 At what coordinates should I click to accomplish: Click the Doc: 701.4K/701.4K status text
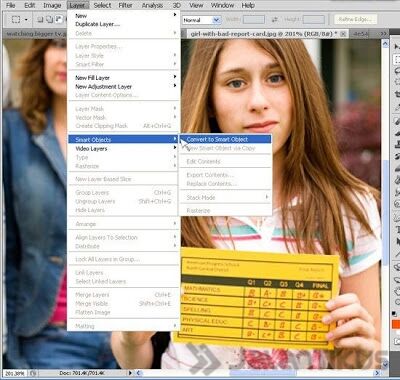point(82,373)
